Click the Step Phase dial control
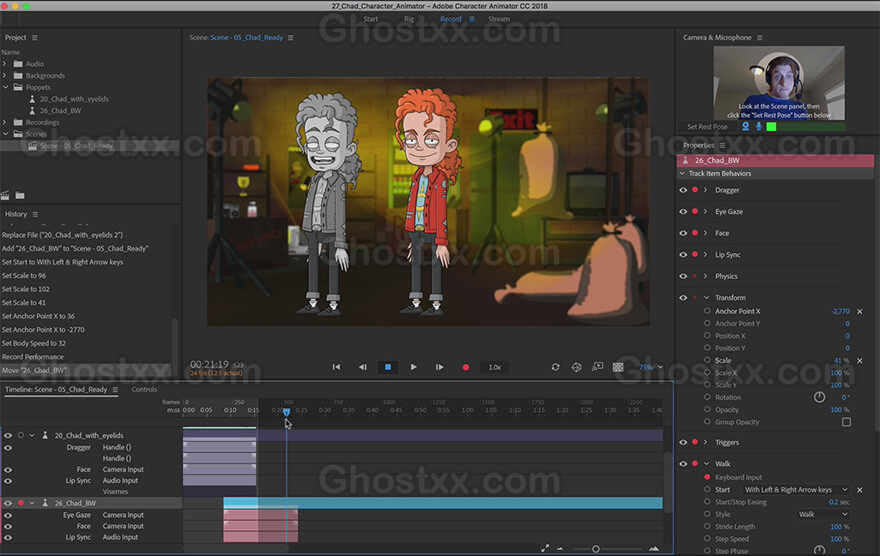 click(x=819, y=551)
